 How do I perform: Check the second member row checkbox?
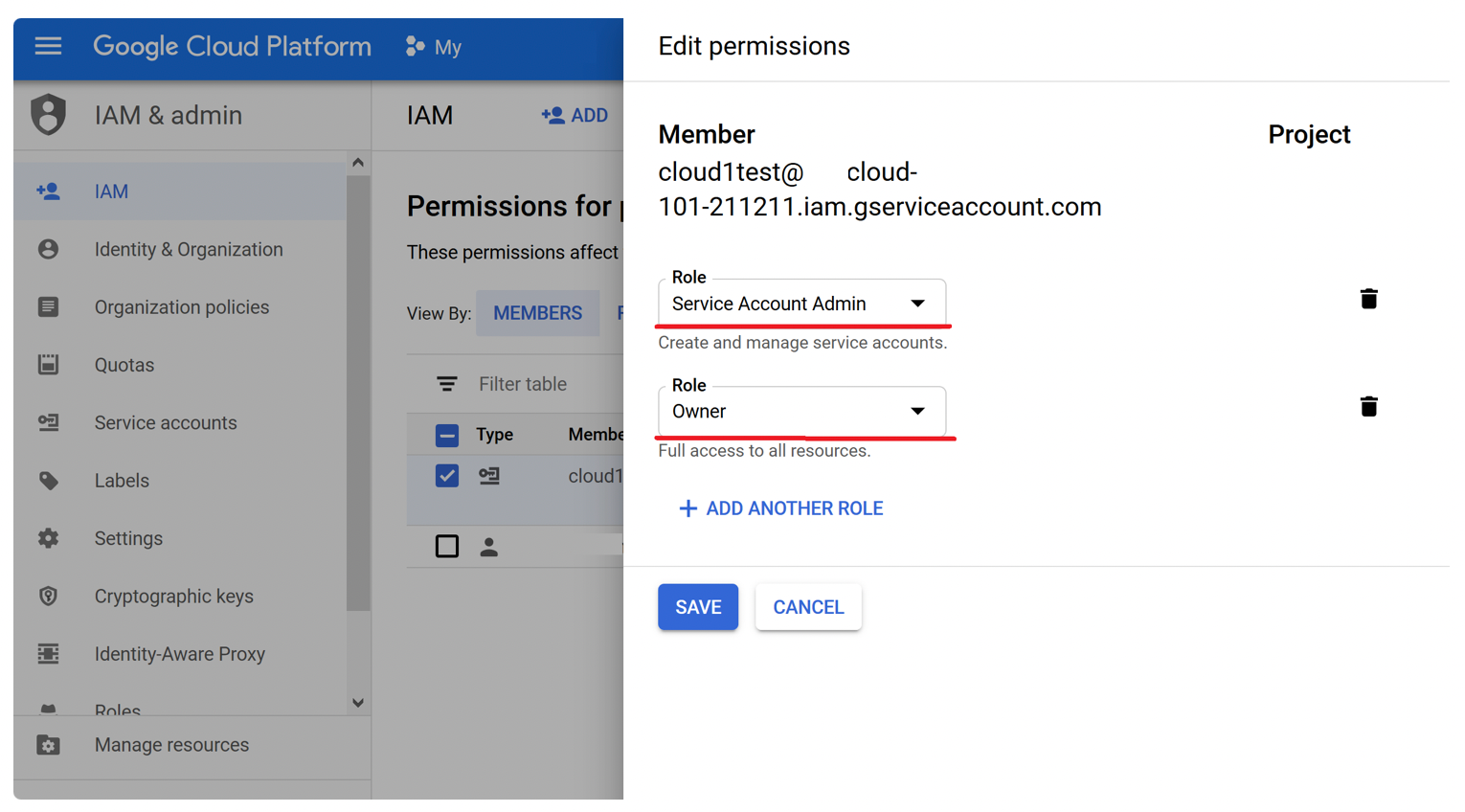point(446,547)
